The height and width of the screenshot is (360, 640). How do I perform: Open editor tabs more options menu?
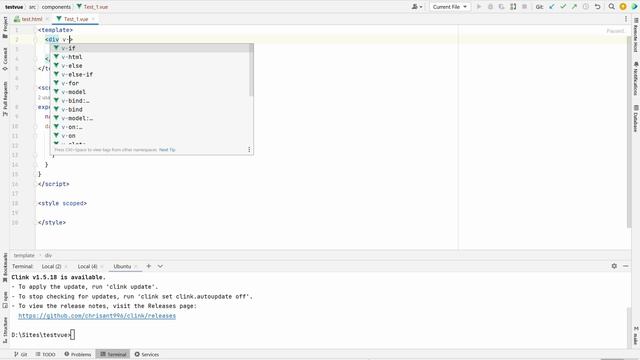[626, 19]
